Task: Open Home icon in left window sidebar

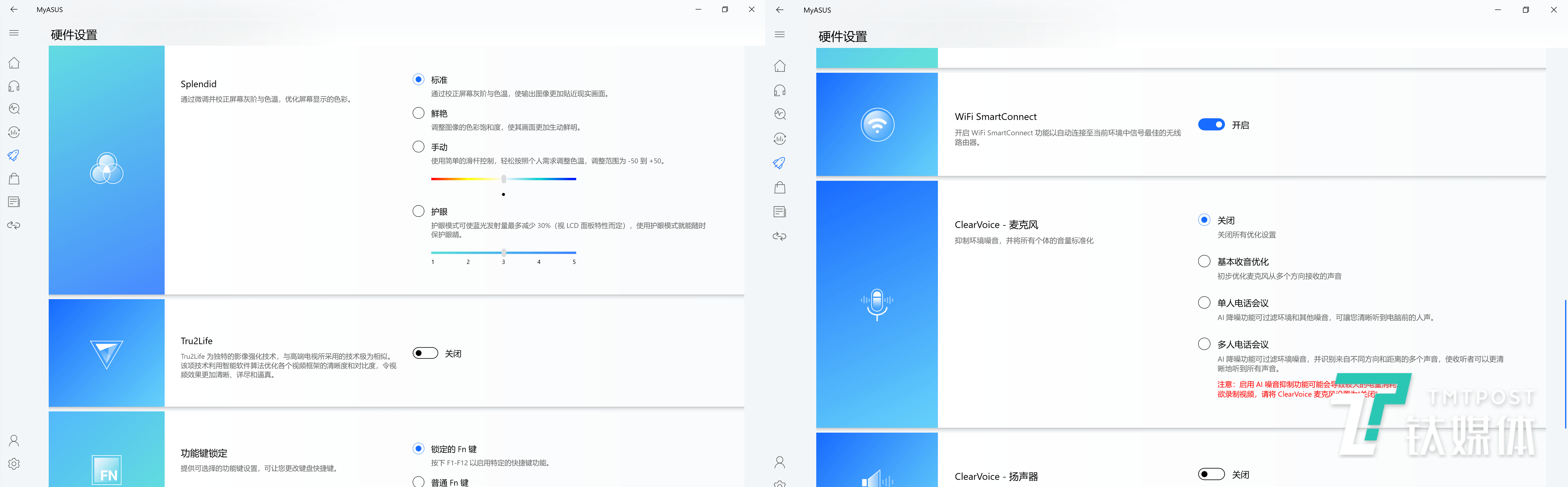Action: coord(14,63)
